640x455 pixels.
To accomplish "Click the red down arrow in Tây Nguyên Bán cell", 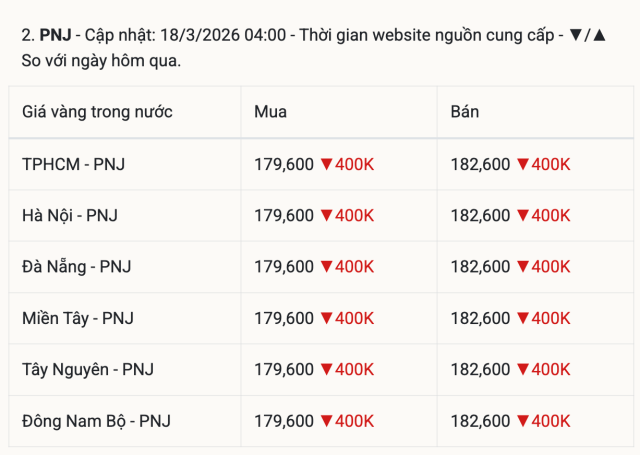I will click(x=522, y=369).
